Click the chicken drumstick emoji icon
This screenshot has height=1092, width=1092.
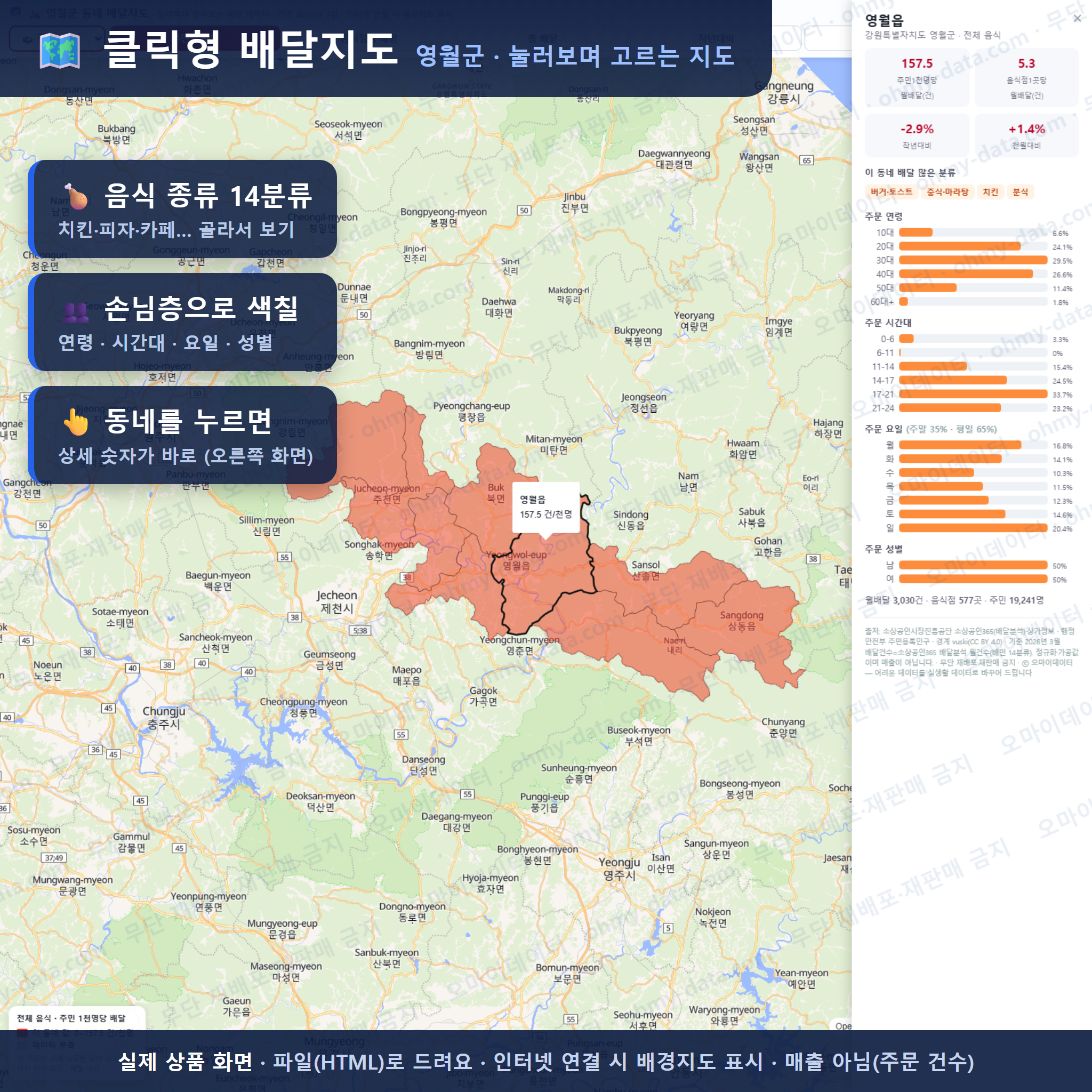click(76, 196)
